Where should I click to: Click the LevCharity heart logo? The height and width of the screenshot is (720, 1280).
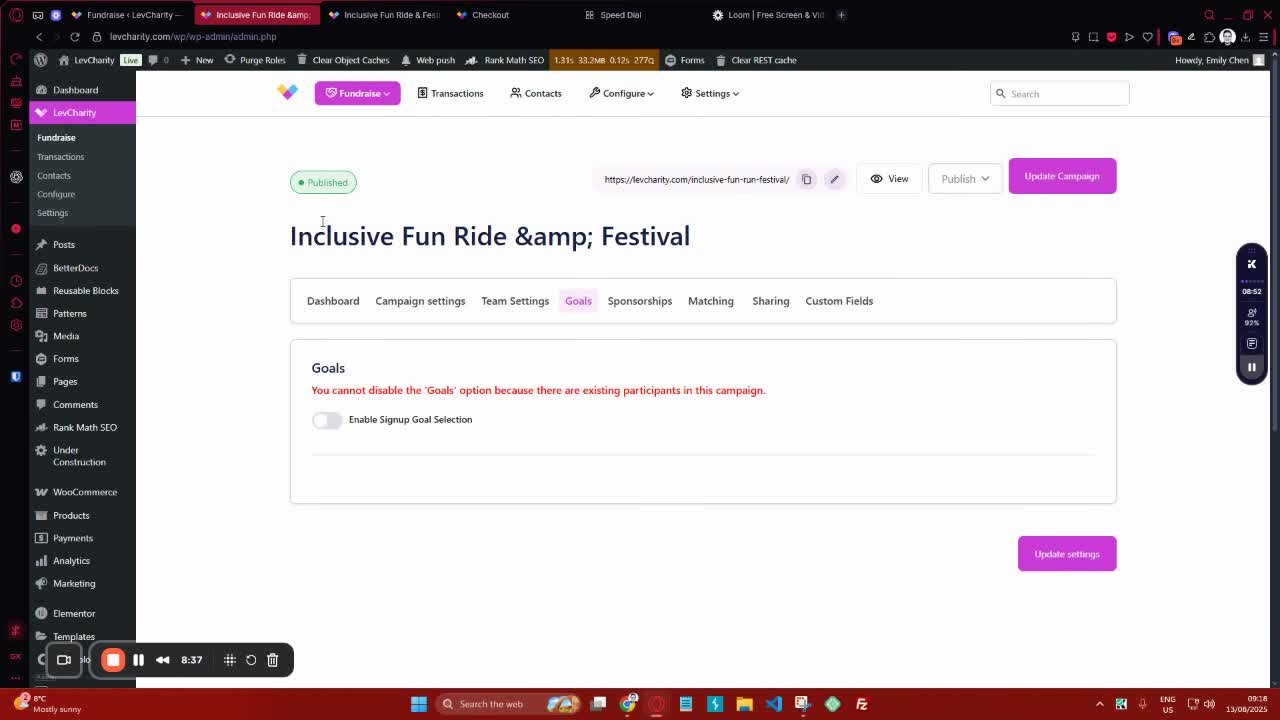coord(287,92)
